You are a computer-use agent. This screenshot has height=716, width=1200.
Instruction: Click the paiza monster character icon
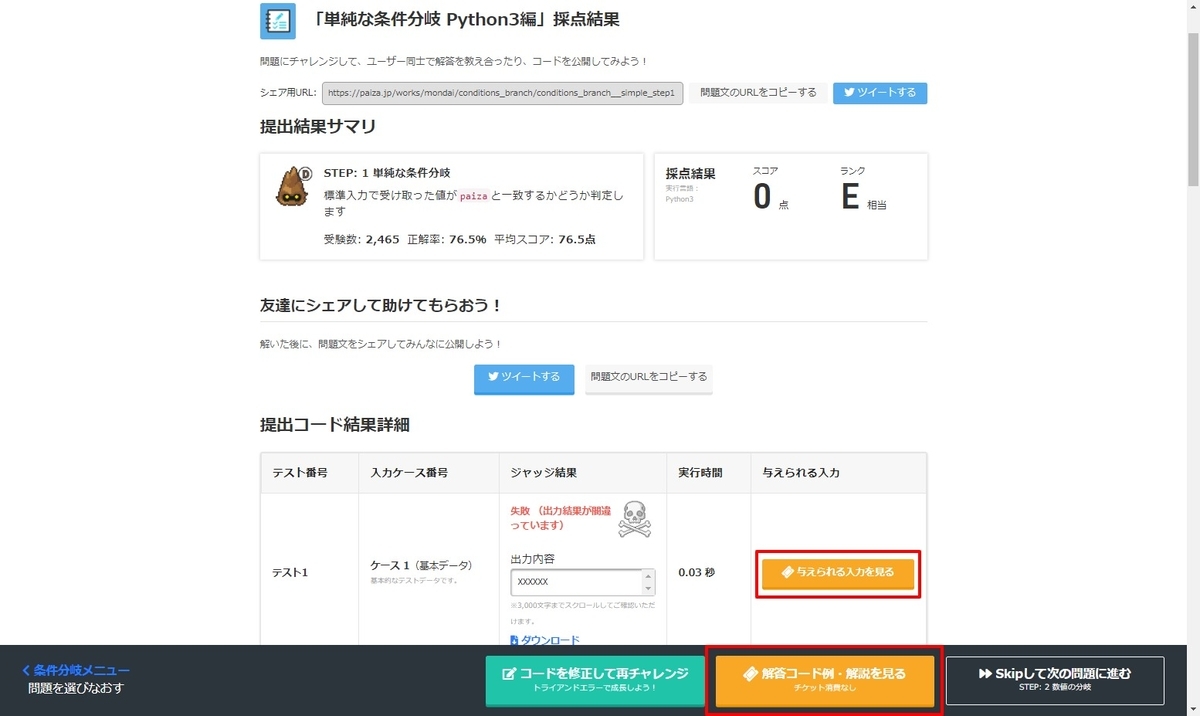[291, 186]
